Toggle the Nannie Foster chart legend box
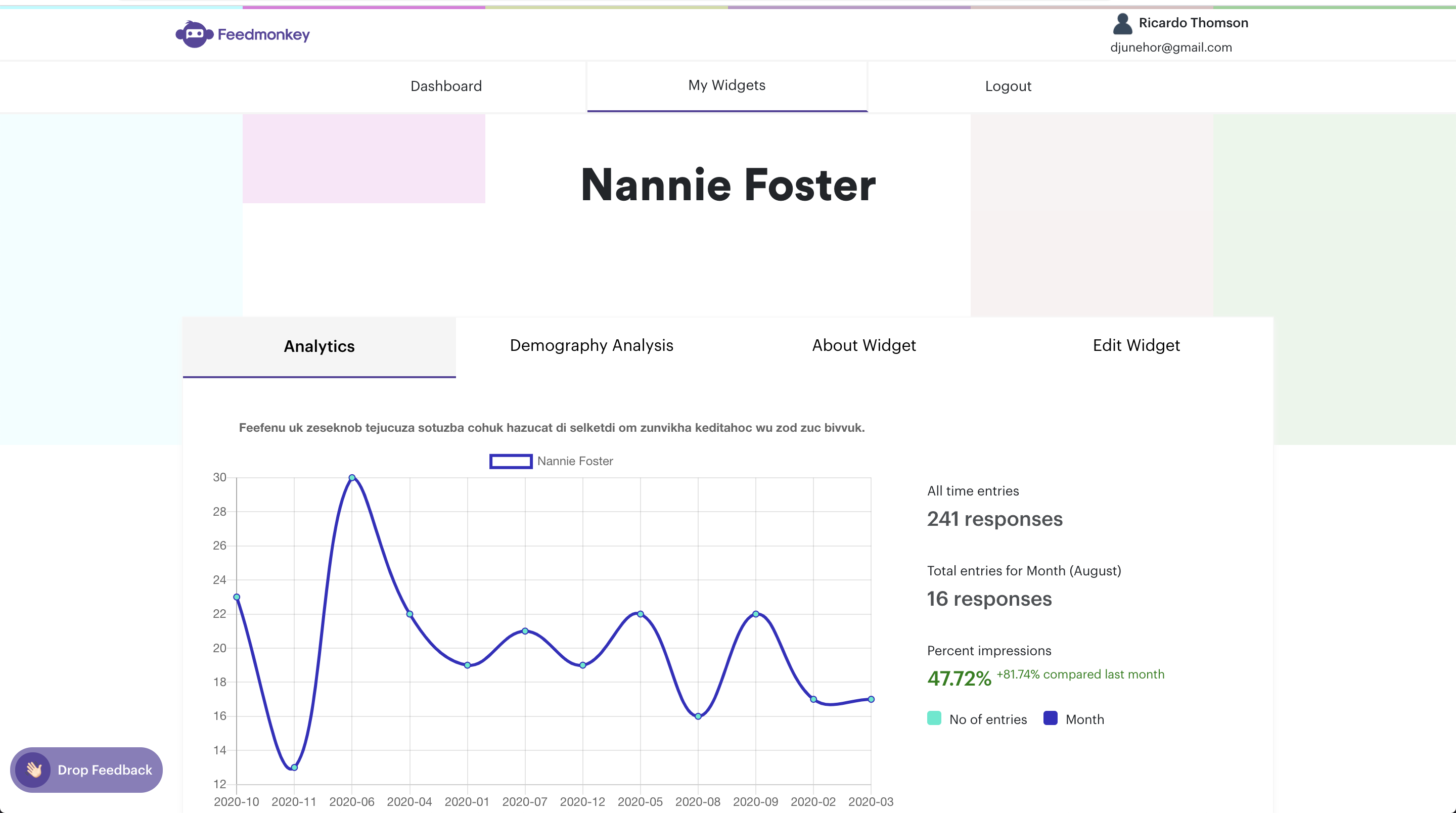Image resolution: width=1456 pixels, height=813 pixels. coord(511,461)
